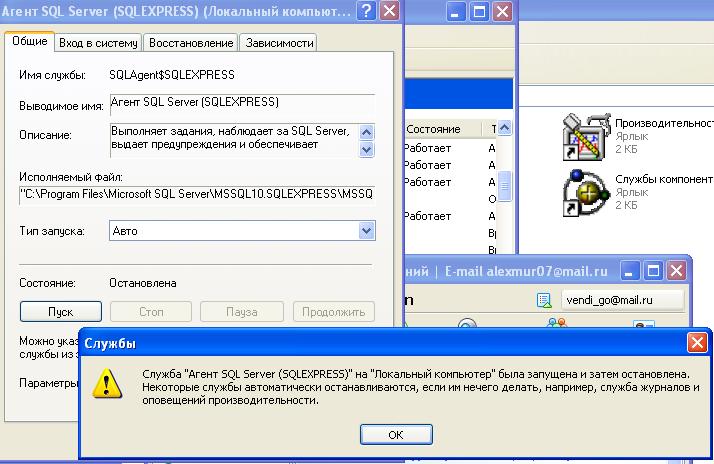Open the Производительность shortcut icon
The image size is (714, 464).
[586, 137]
